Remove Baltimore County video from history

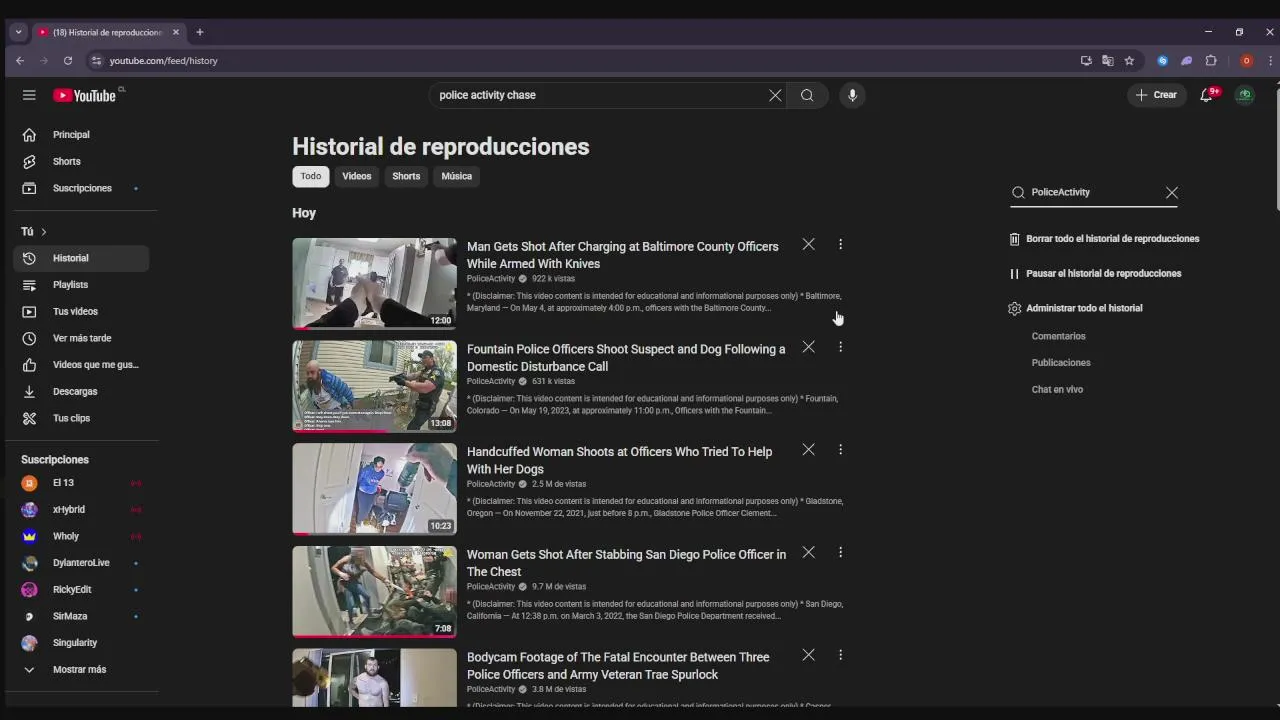[x=808, y=244]
